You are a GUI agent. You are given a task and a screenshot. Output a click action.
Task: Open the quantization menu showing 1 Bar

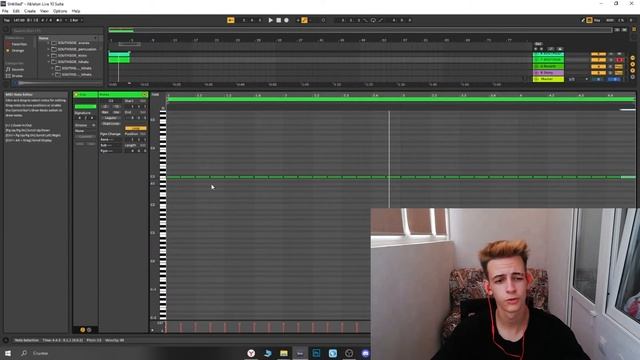tap(76, 20)
